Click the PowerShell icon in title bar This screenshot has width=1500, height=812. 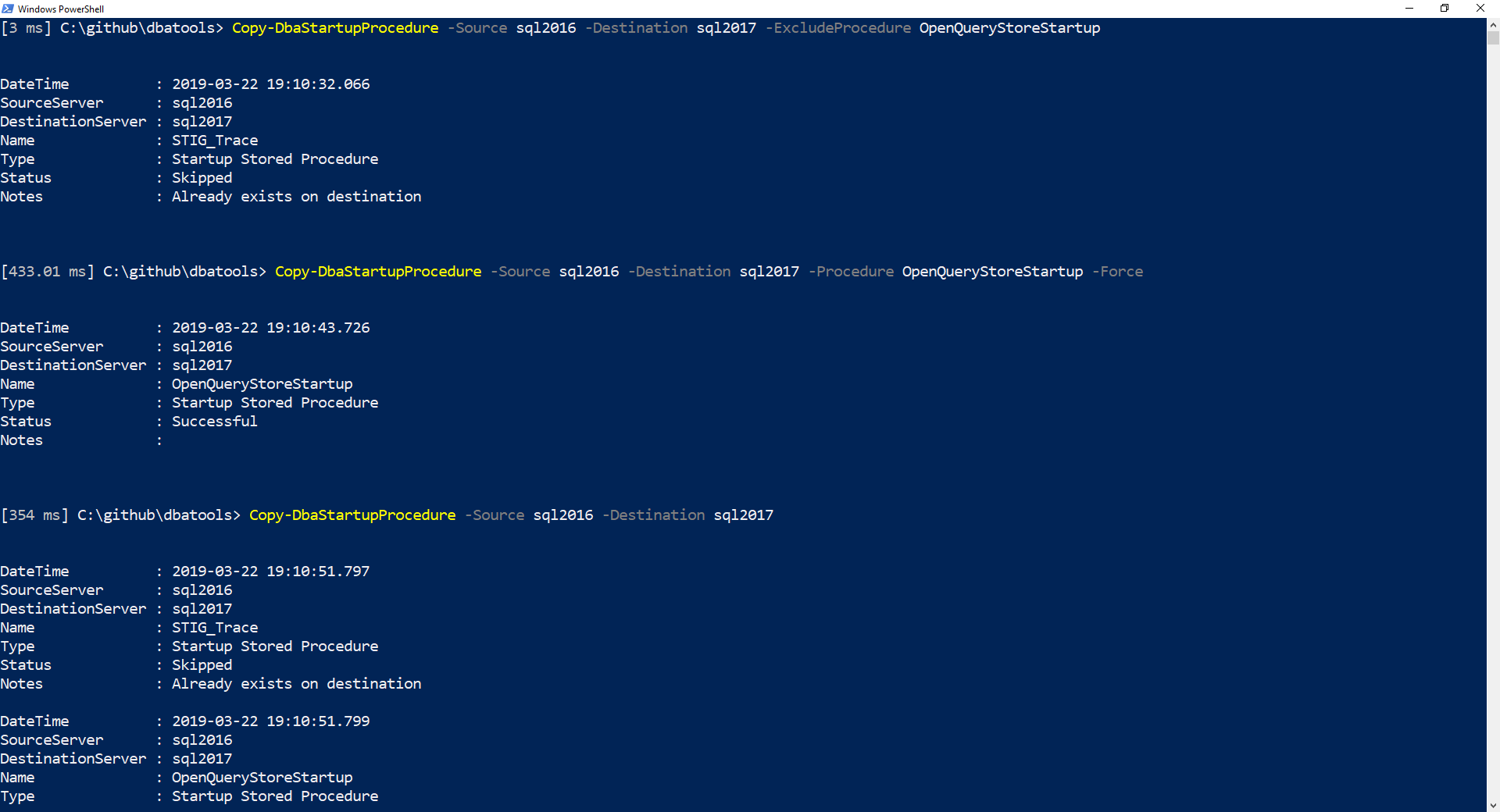click(x=8, y=9)
